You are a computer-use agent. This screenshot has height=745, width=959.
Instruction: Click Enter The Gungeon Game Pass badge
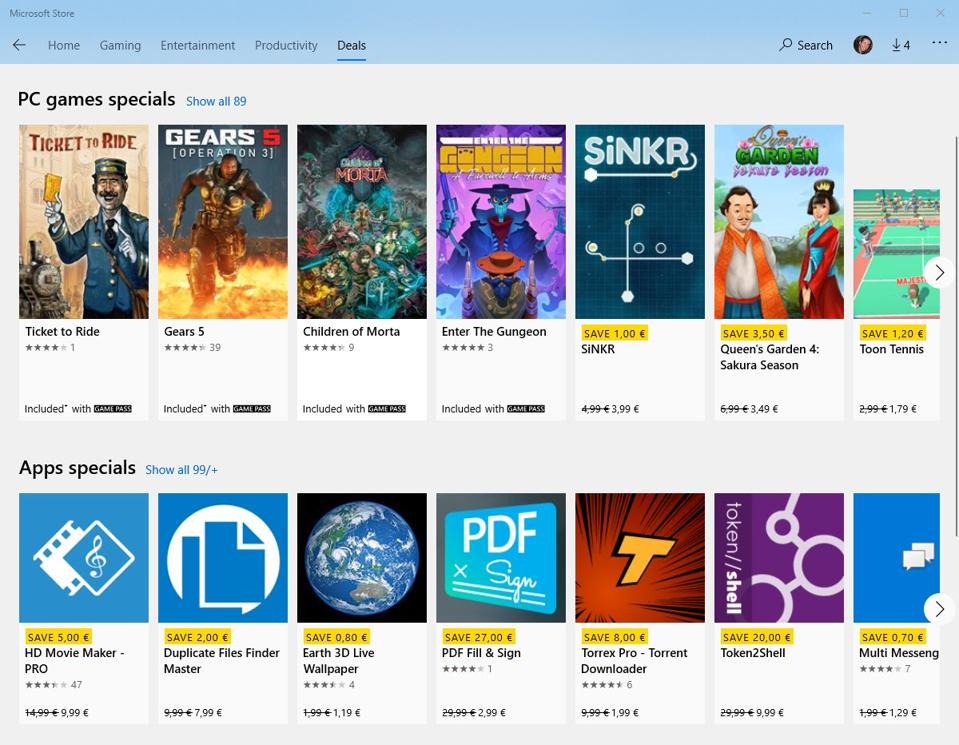pyautogui.click(x=525, y=409)
